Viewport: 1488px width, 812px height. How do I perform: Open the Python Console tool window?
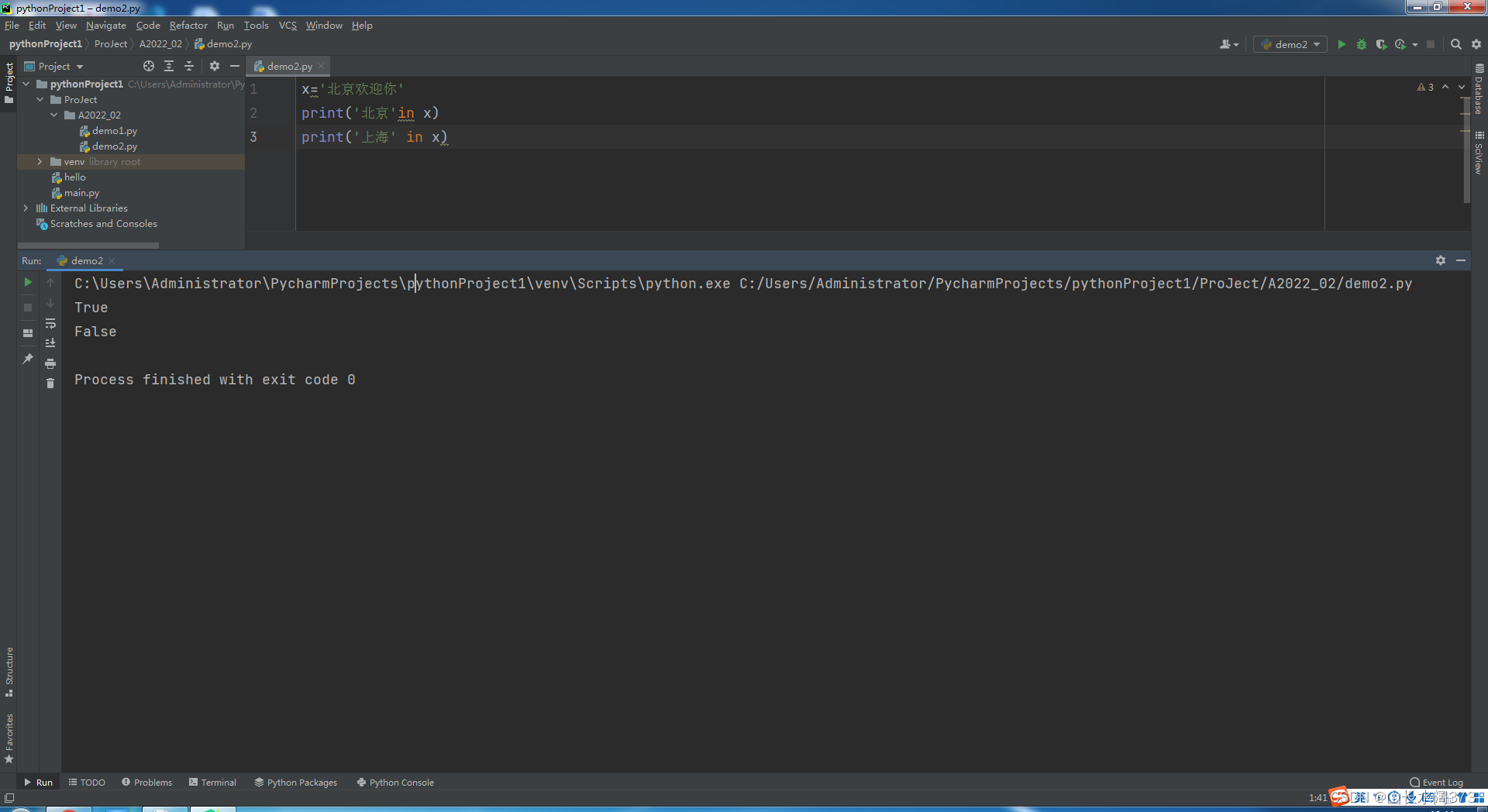[x=395, y=783]
